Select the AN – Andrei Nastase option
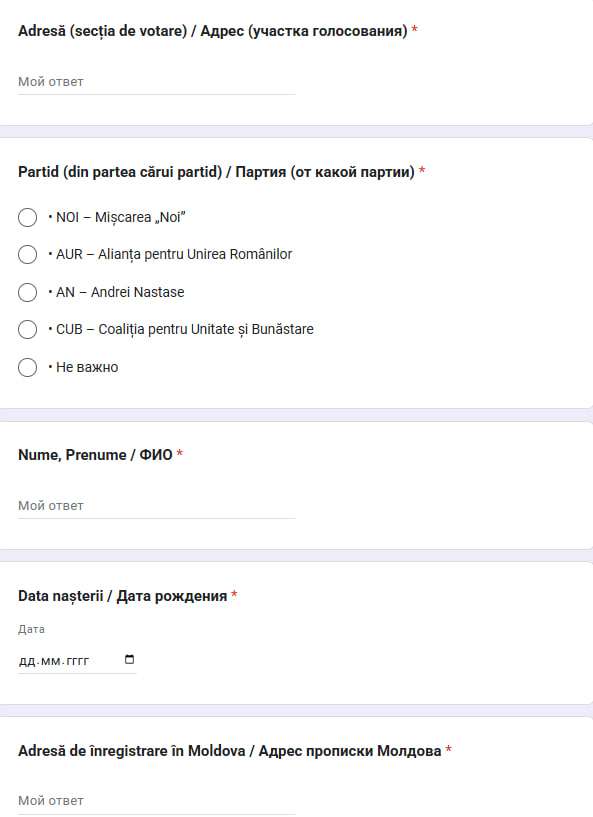The image size is (593, 817). click(28, 292)
